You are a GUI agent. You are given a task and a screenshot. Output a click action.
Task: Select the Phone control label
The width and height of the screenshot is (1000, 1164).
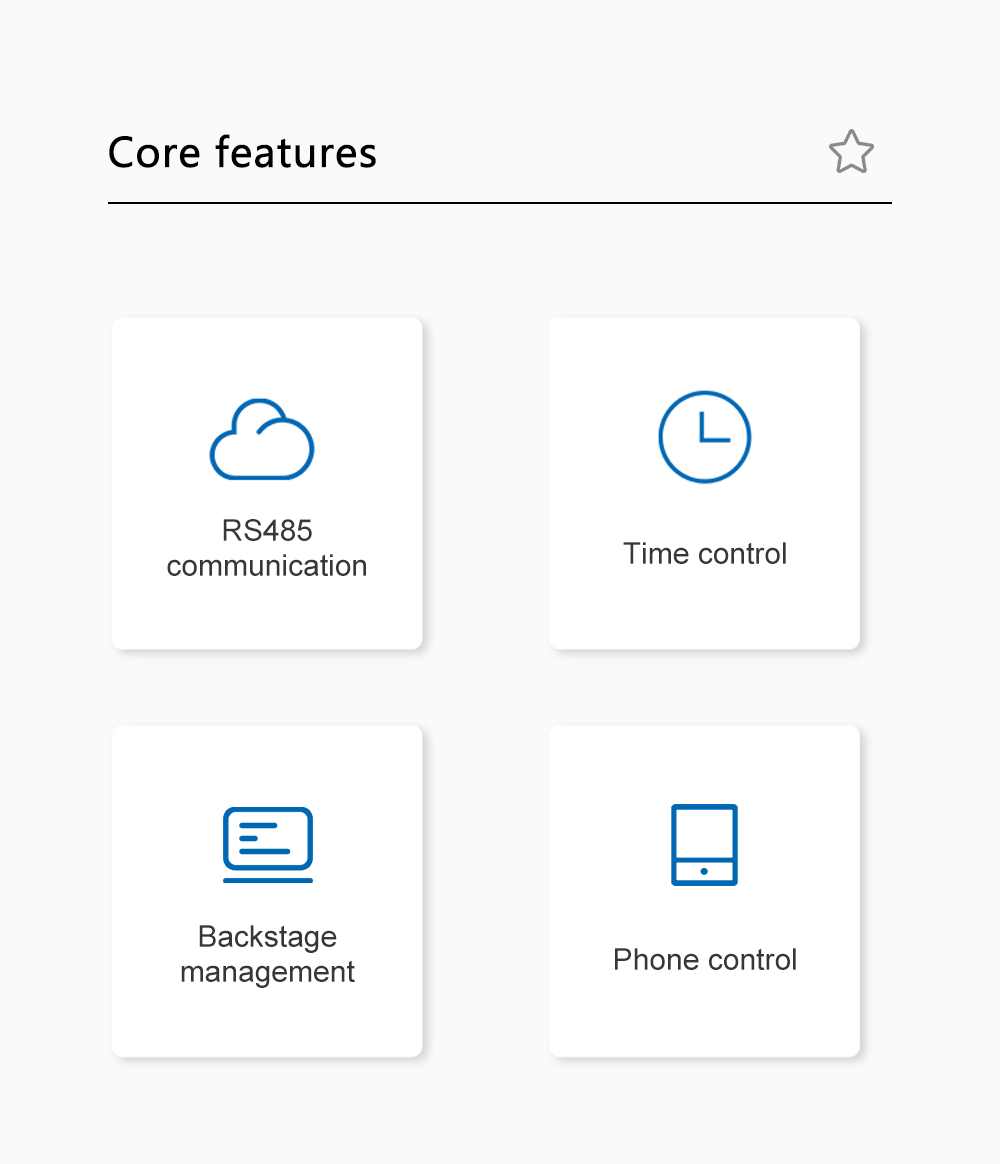click(x=705, y=960)
